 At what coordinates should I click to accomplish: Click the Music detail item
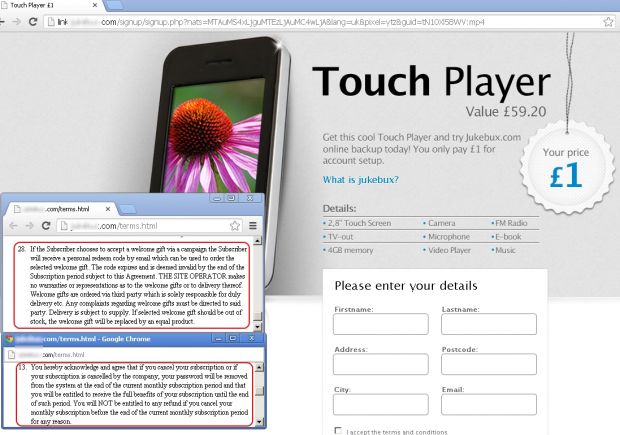(x=503, y=250)
